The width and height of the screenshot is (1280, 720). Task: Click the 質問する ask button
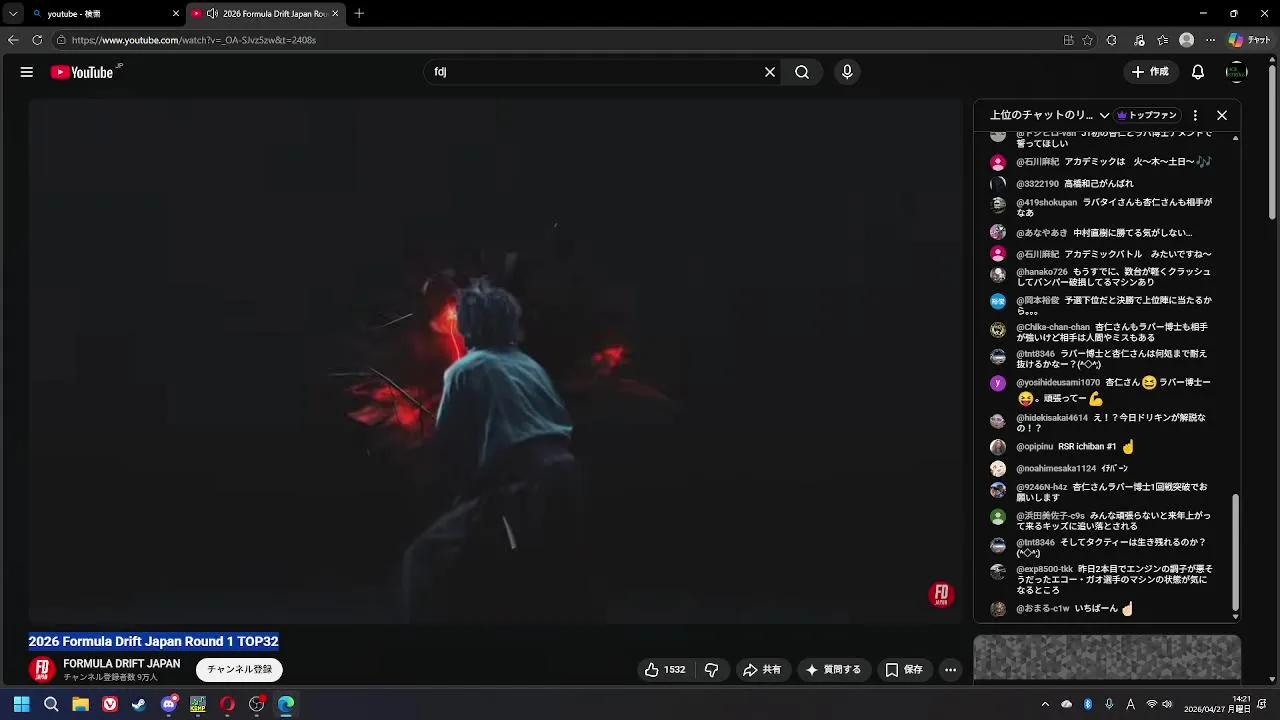(x=833, y=670)
